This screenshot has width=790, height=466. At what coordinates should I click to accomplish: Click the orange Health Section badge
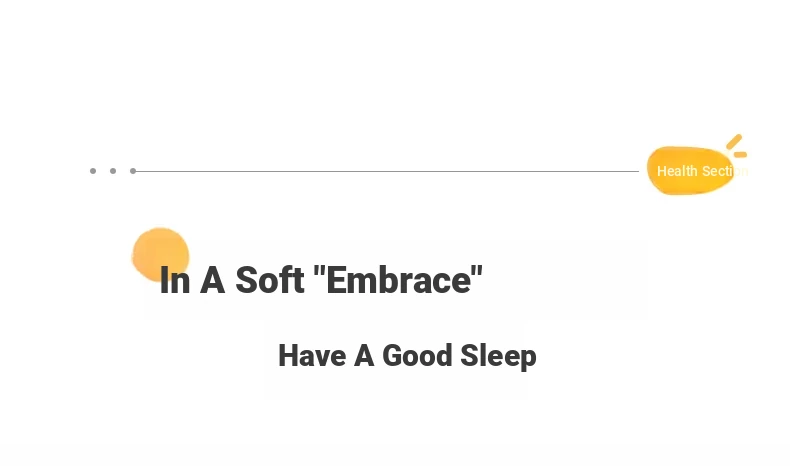(x=690, y=170)
